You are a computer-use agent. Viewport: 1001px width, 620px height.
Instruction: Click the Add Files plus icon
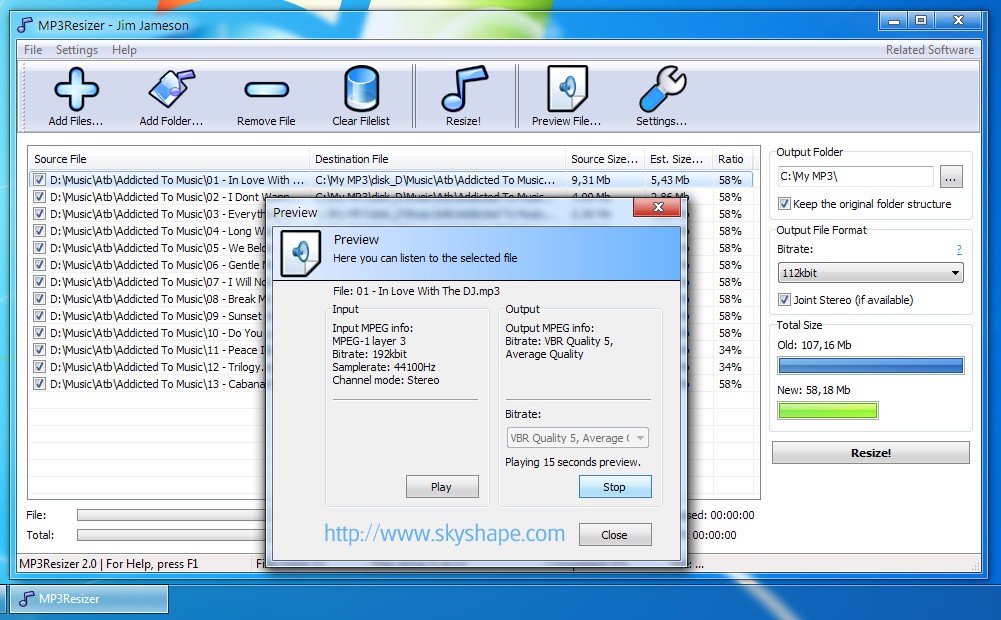tap(76, 90)
